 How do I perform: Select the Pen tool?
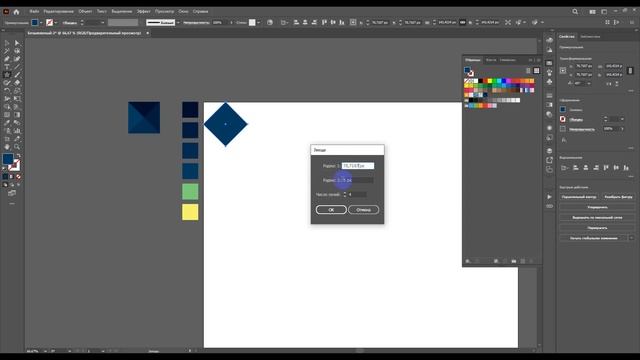pos(7,59)
